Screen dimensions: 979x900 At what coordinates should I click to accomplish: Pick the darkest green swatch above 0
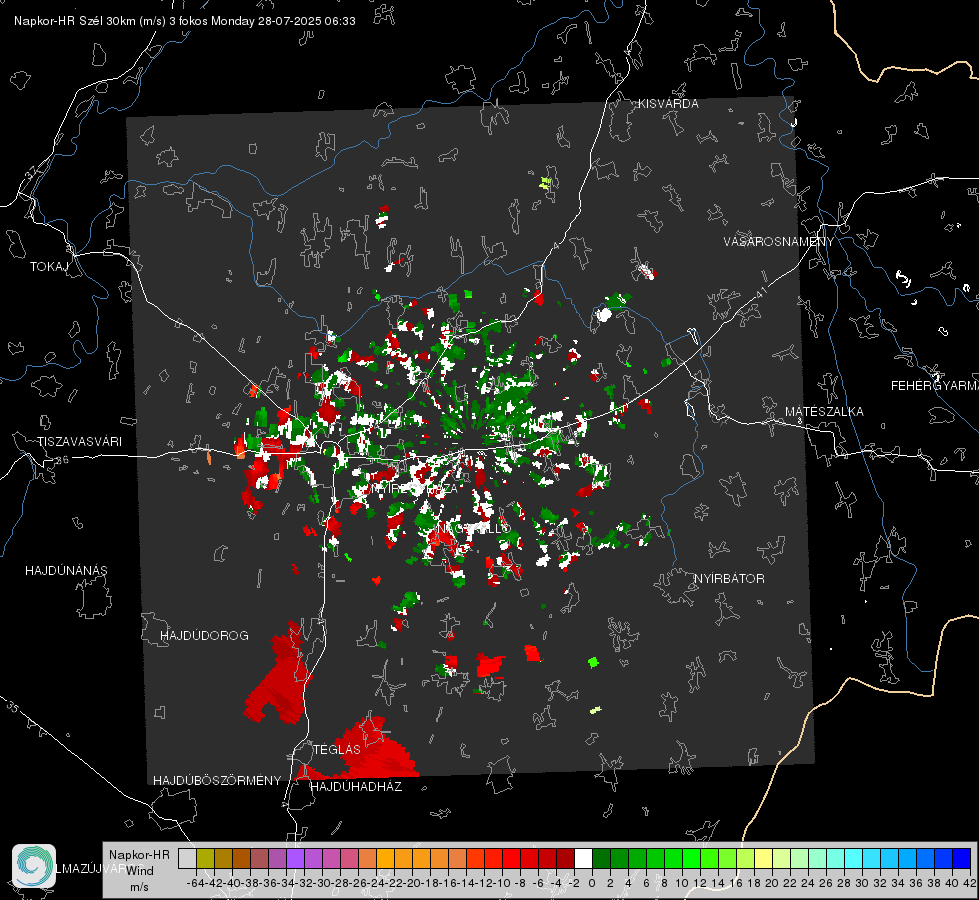[601, 858]
